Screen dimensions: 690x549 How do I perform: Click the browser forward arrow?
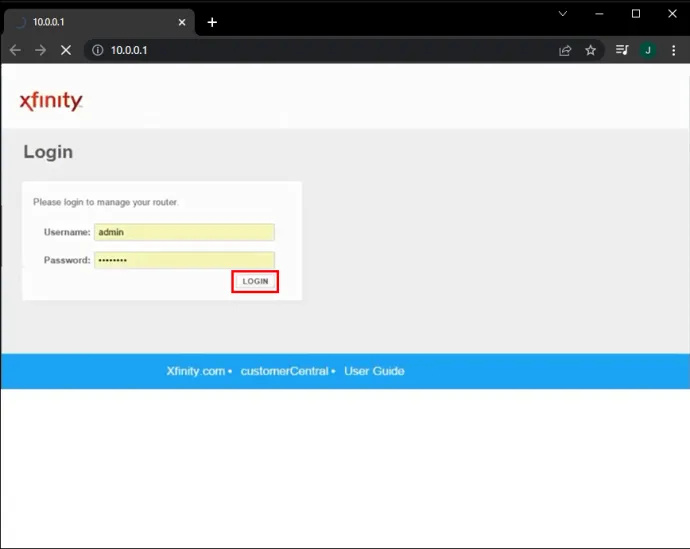point(40,50)
